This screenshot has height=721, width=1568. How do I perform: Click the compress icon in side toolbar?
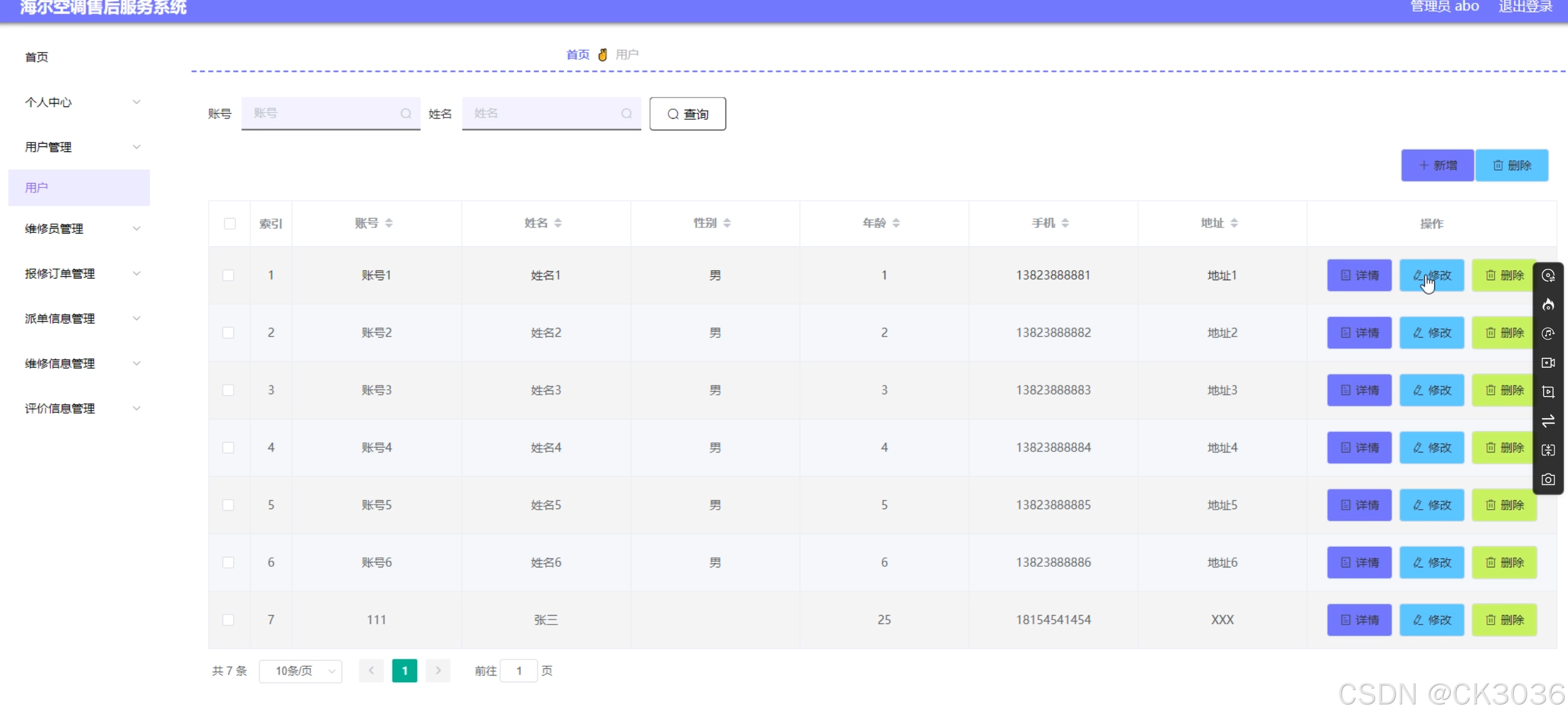1548,450
